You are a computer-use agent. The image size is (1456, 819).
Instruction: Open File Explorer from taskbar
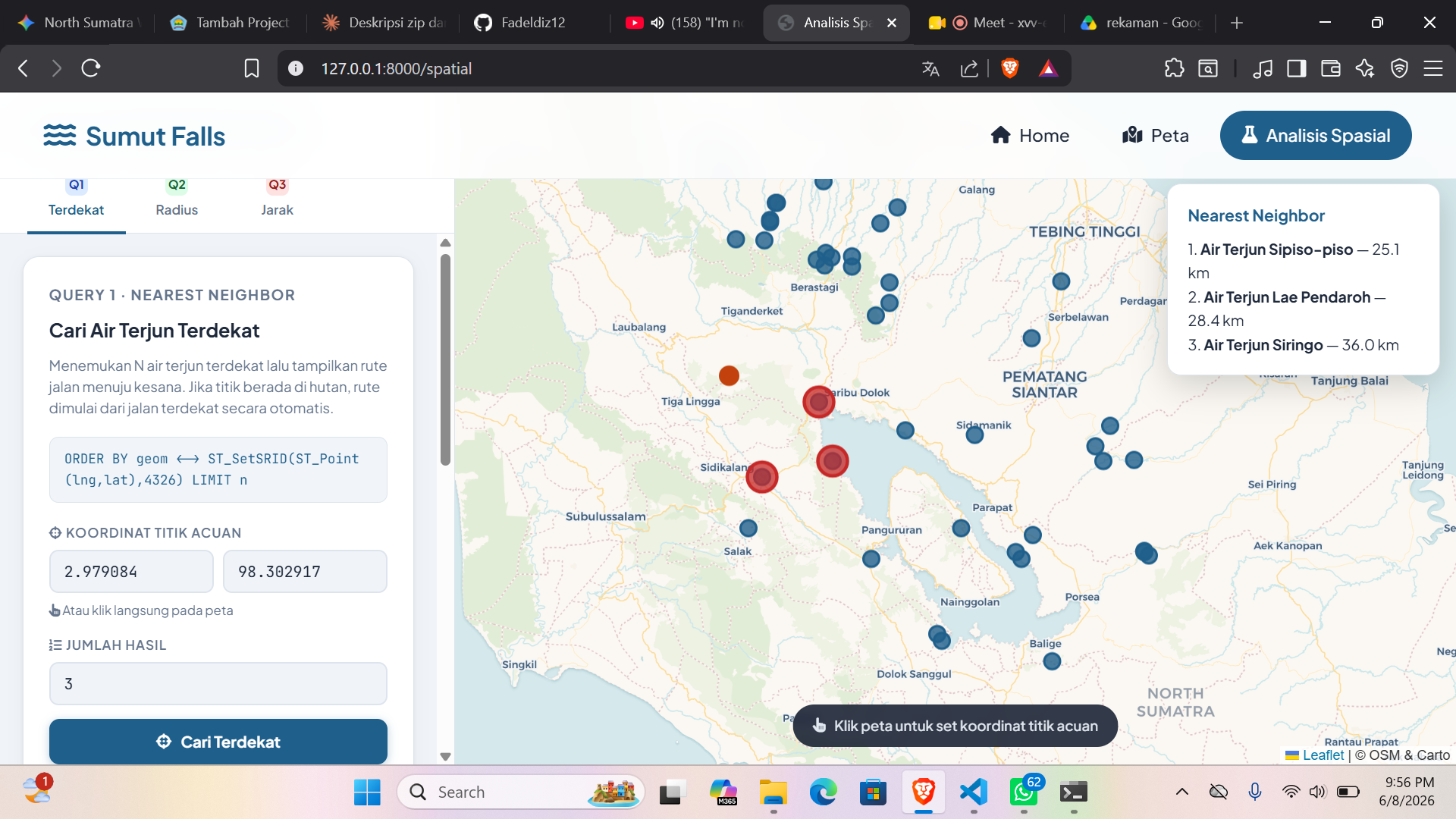(x=773, y=792)
